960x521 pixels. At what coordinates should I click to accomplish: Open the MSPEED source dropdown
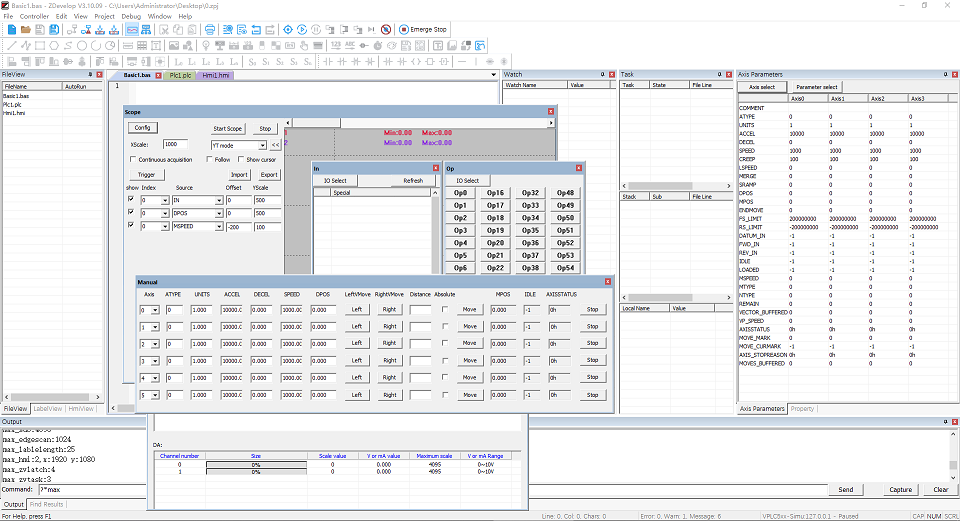tap(219, 227)
